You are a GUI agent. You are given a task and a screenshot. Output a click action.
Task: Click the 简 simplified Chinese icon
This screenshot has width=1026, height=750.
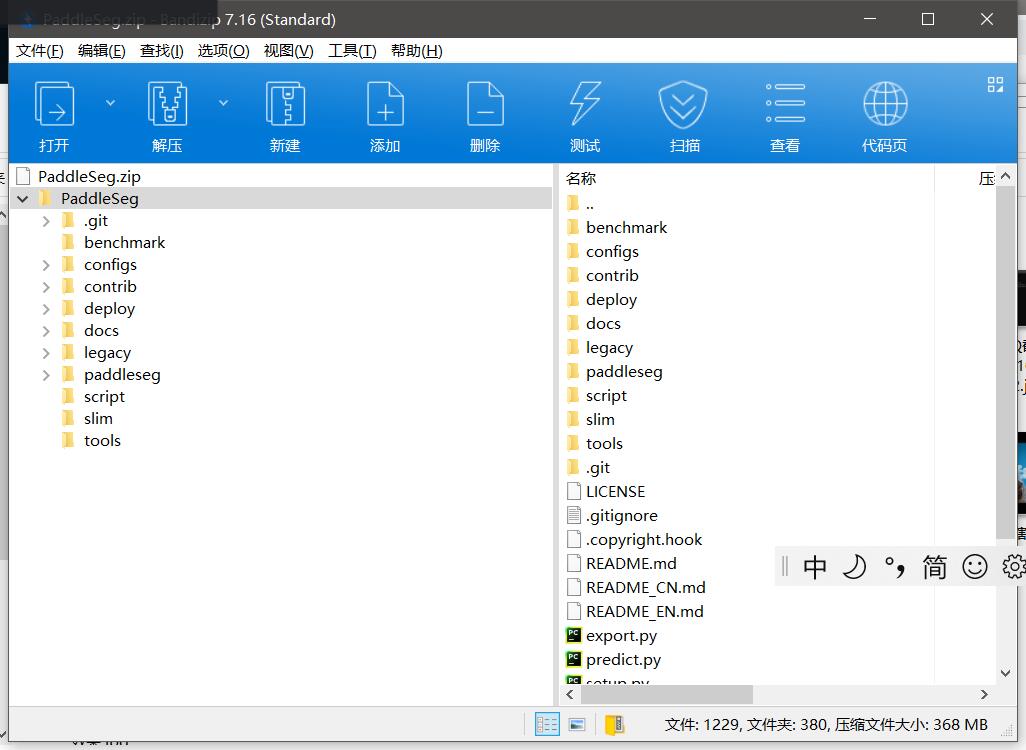pyautogui.click(x=934, y=567)
